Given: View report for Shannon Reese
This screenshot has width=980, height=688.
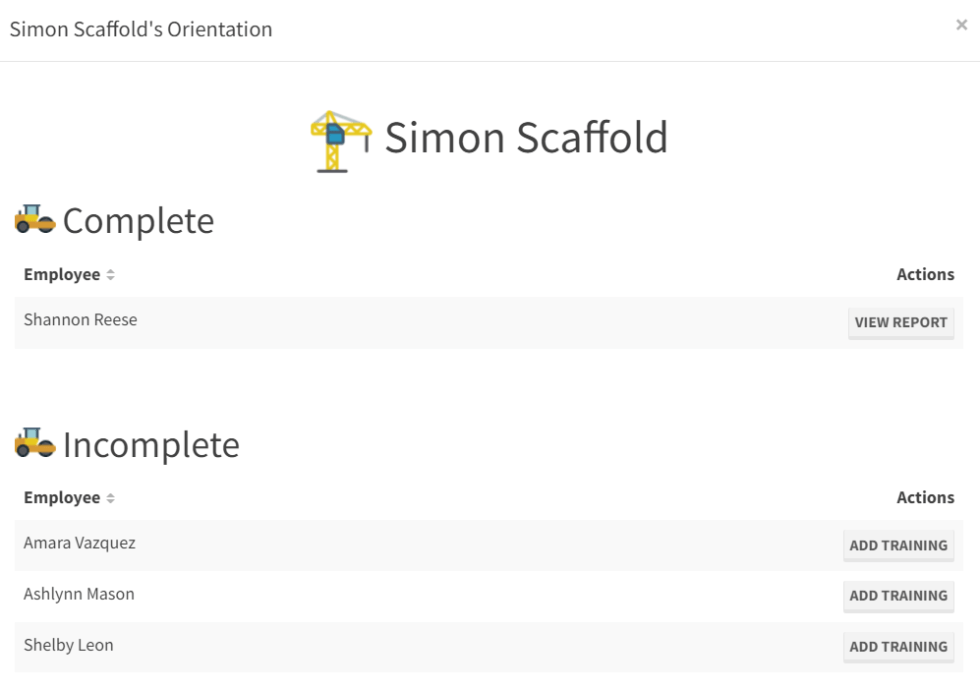Looking at the screenshot, I should [x=900, y=323].
